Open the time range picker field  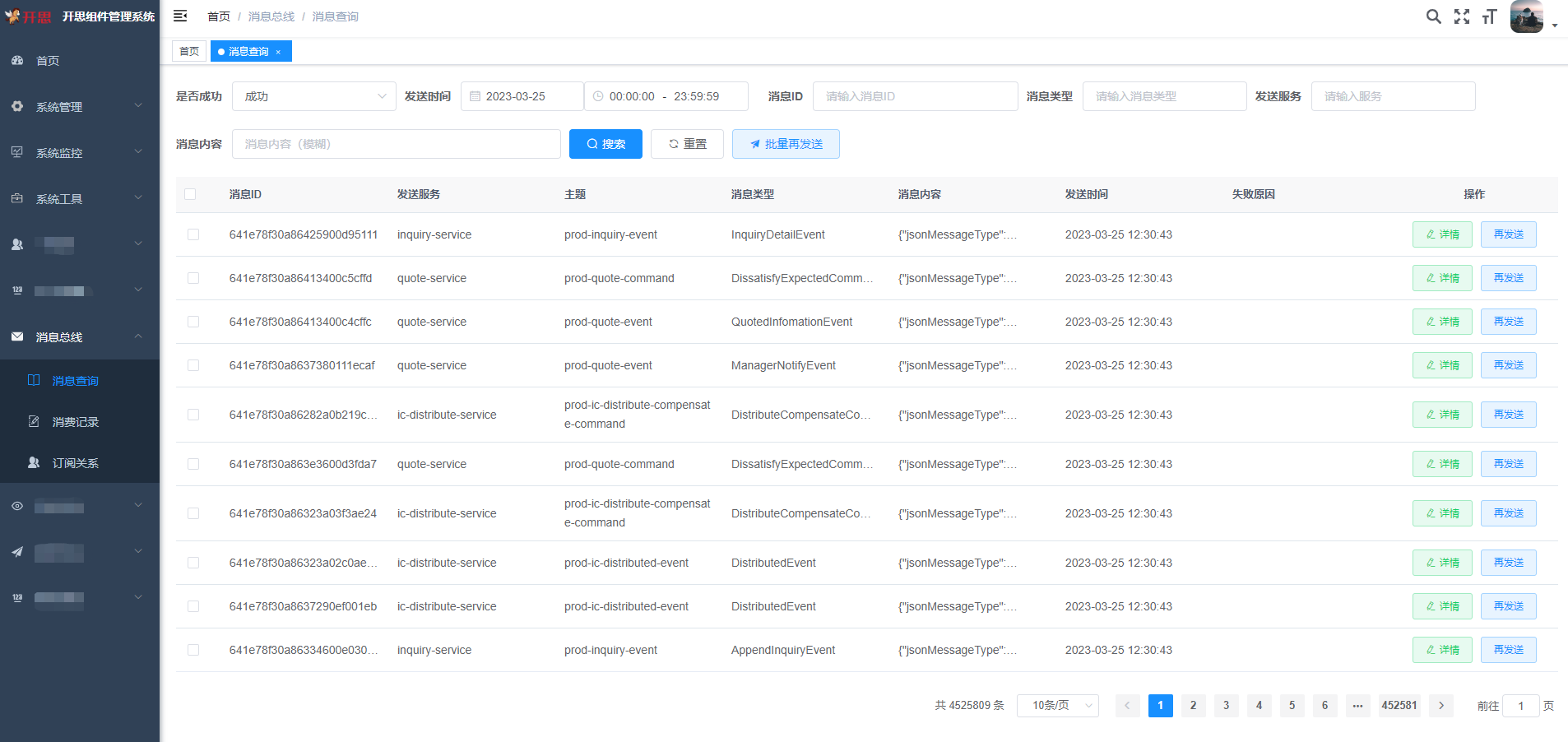[666, 96]
